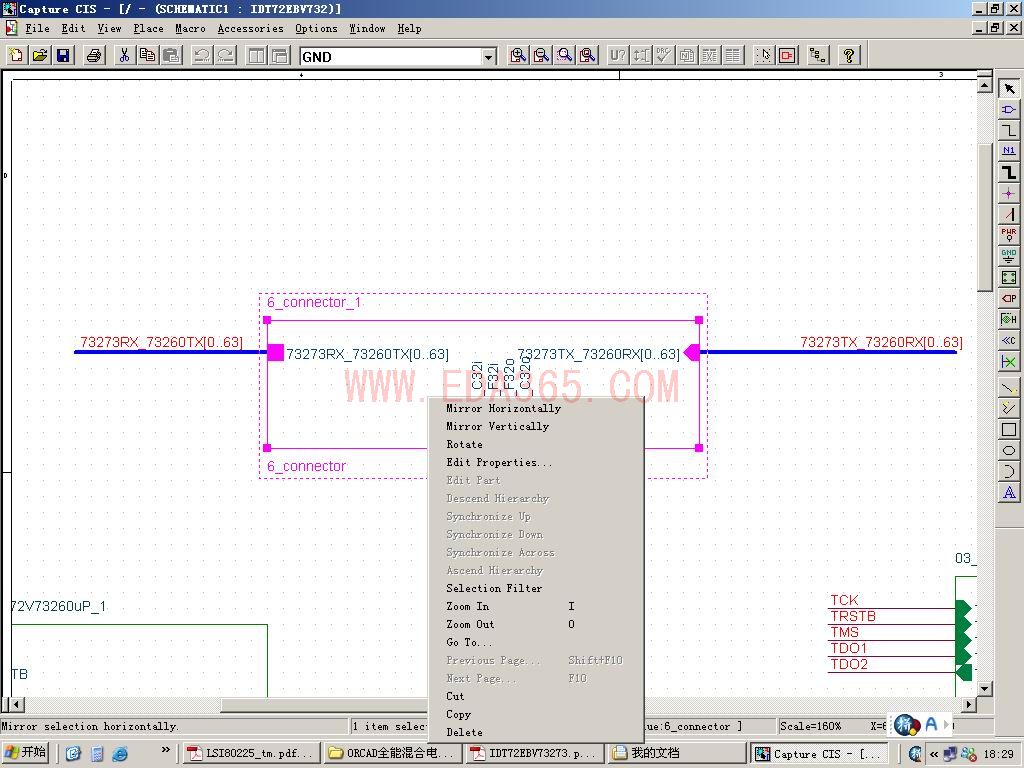
Task: Open the Accessories menu
Action: [250, 29]
